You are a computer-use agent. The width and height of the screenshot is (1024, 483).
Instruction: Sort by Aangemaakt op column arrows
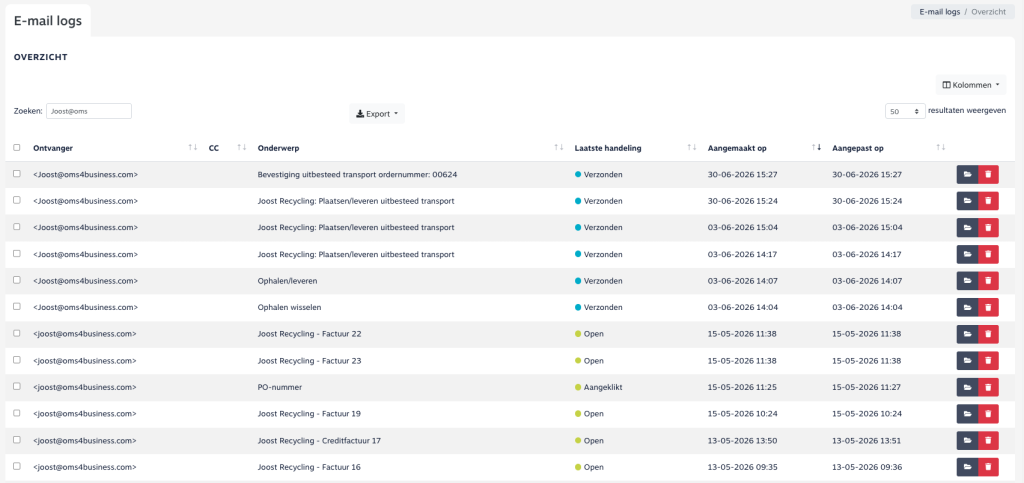pyautogui.click(x=816, y=148)
